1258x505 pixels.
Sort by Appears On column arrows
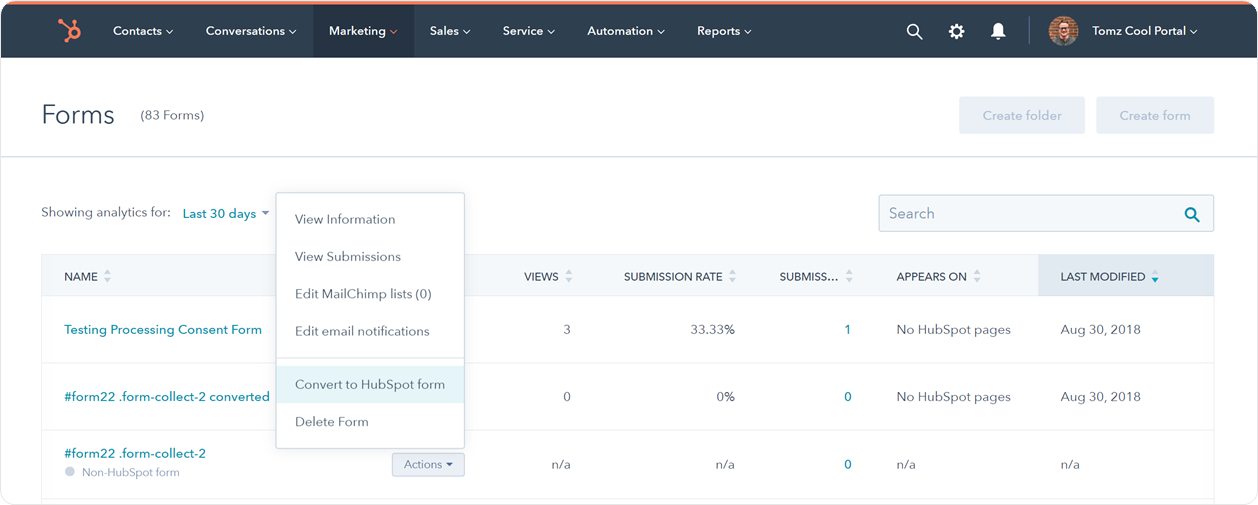(x=977, y=277)
